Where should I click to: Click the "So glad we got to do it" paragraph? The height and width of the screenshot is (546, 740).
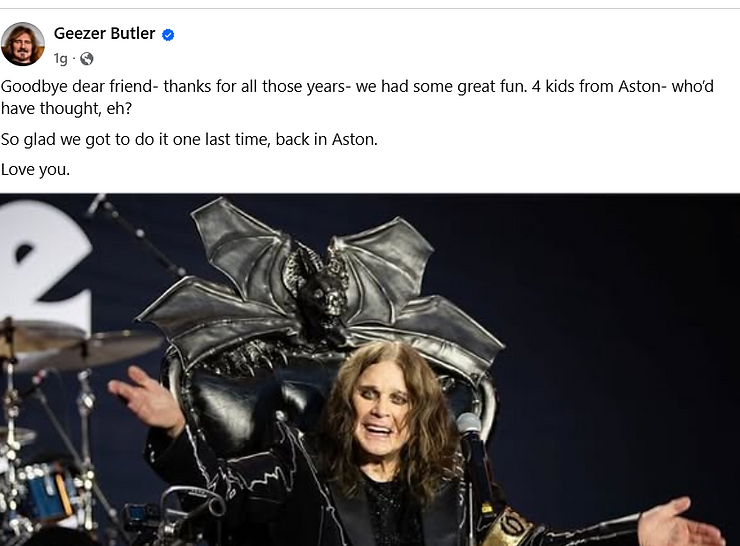pos(189,140)
